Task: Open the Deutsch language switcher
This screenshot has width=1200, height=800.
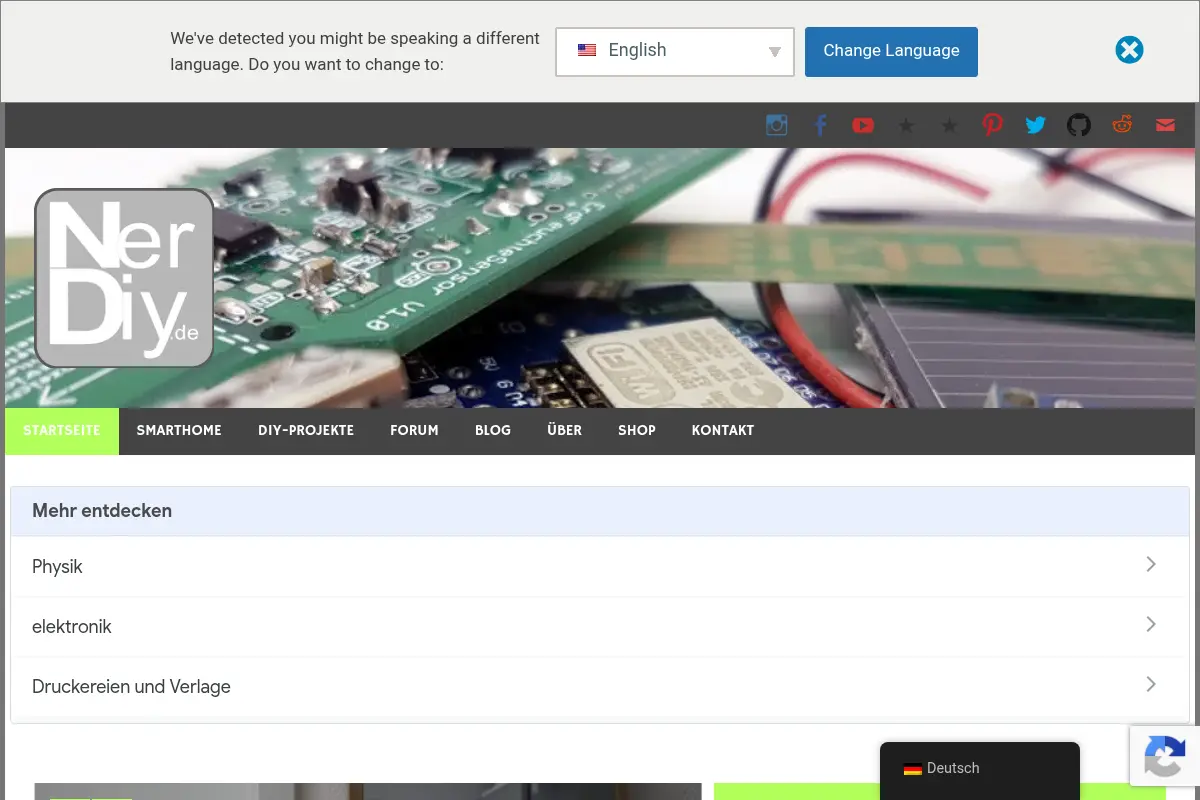Action: coord(980,769)
